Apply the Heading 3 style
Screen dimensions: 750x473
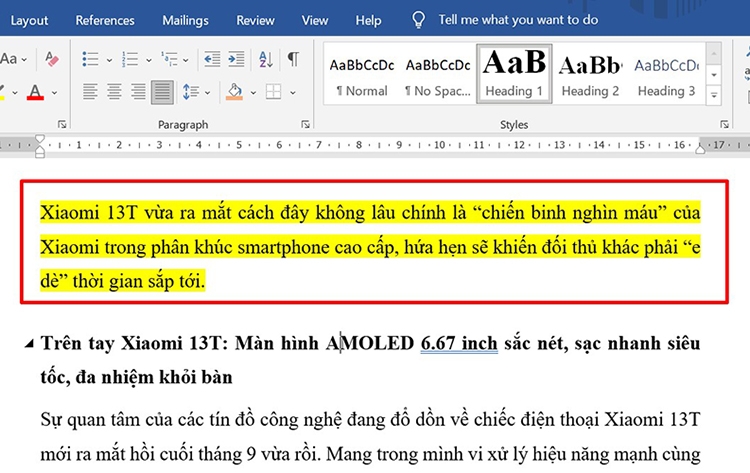point(666,74)
